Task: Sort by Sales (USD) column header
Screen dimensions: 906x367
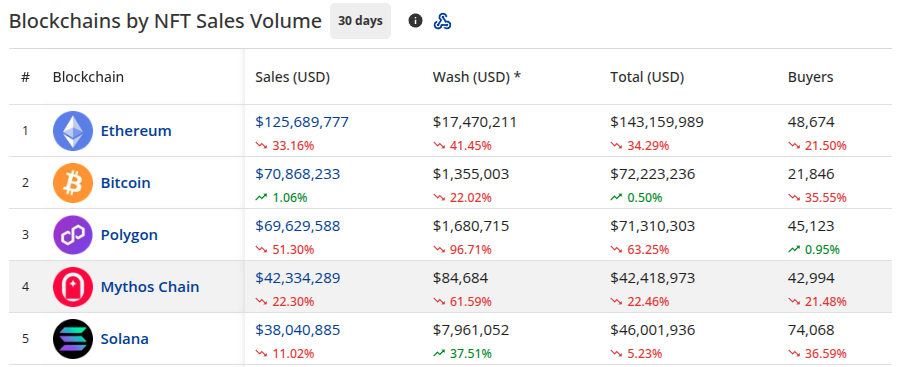Action: click(292, 77)
